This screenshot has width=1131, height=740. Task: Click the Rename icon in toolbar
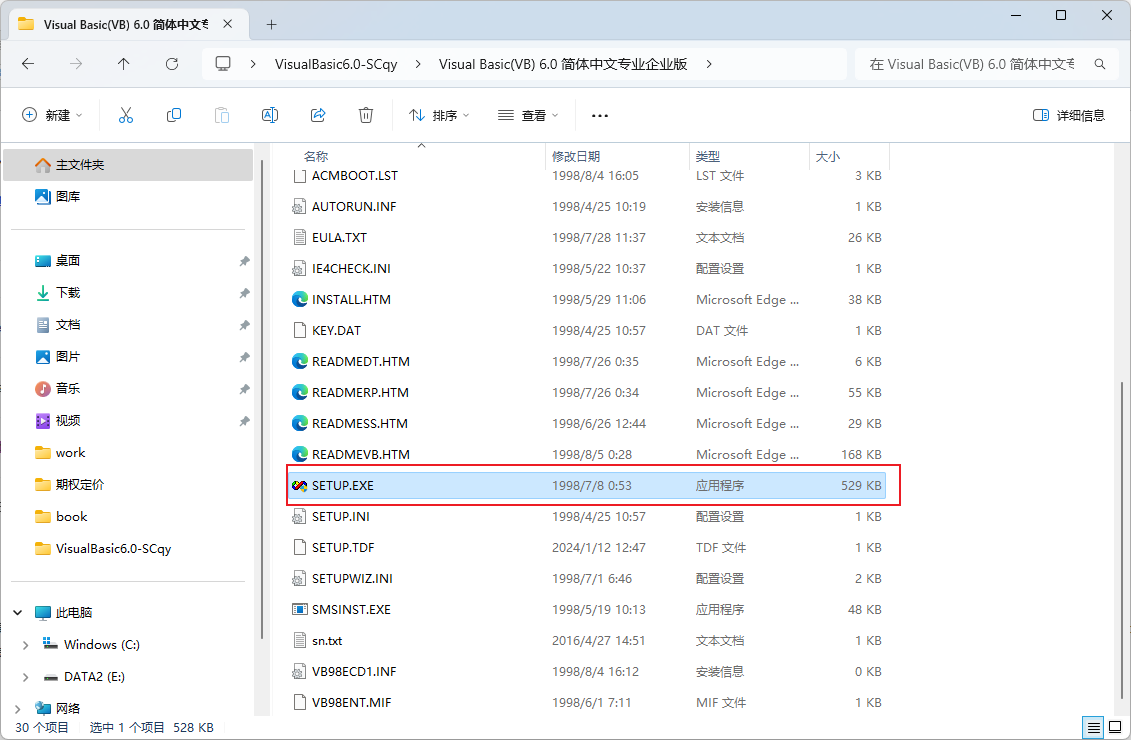270,115
